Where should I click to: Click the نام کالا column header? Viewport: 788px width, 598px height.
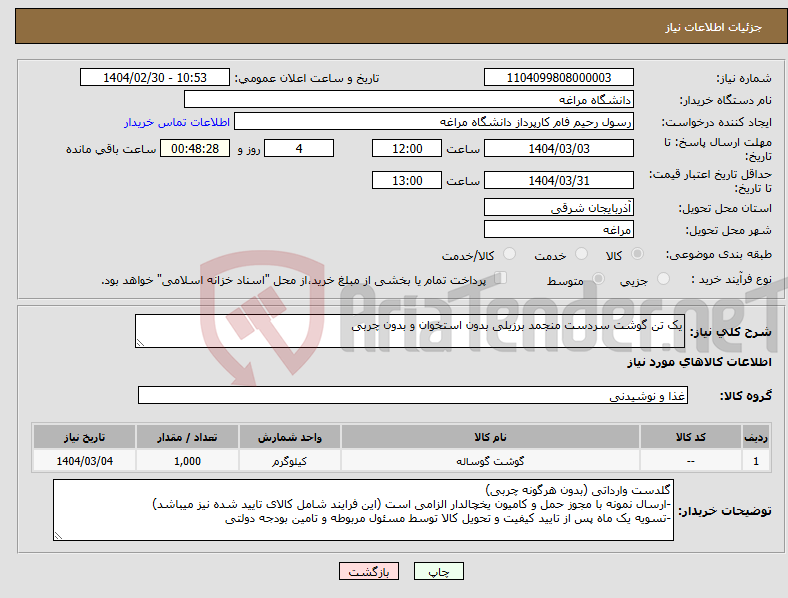pyautogui.click(x=490, y=437)
